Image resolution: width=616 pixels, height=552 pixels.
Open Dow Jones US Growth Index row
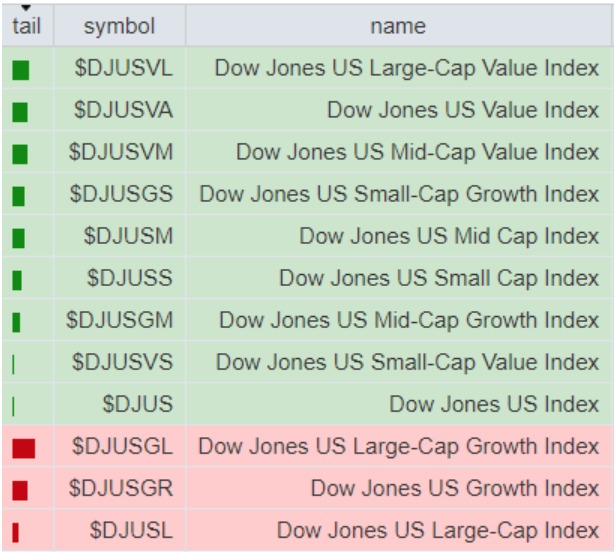[x=454, y=488]
